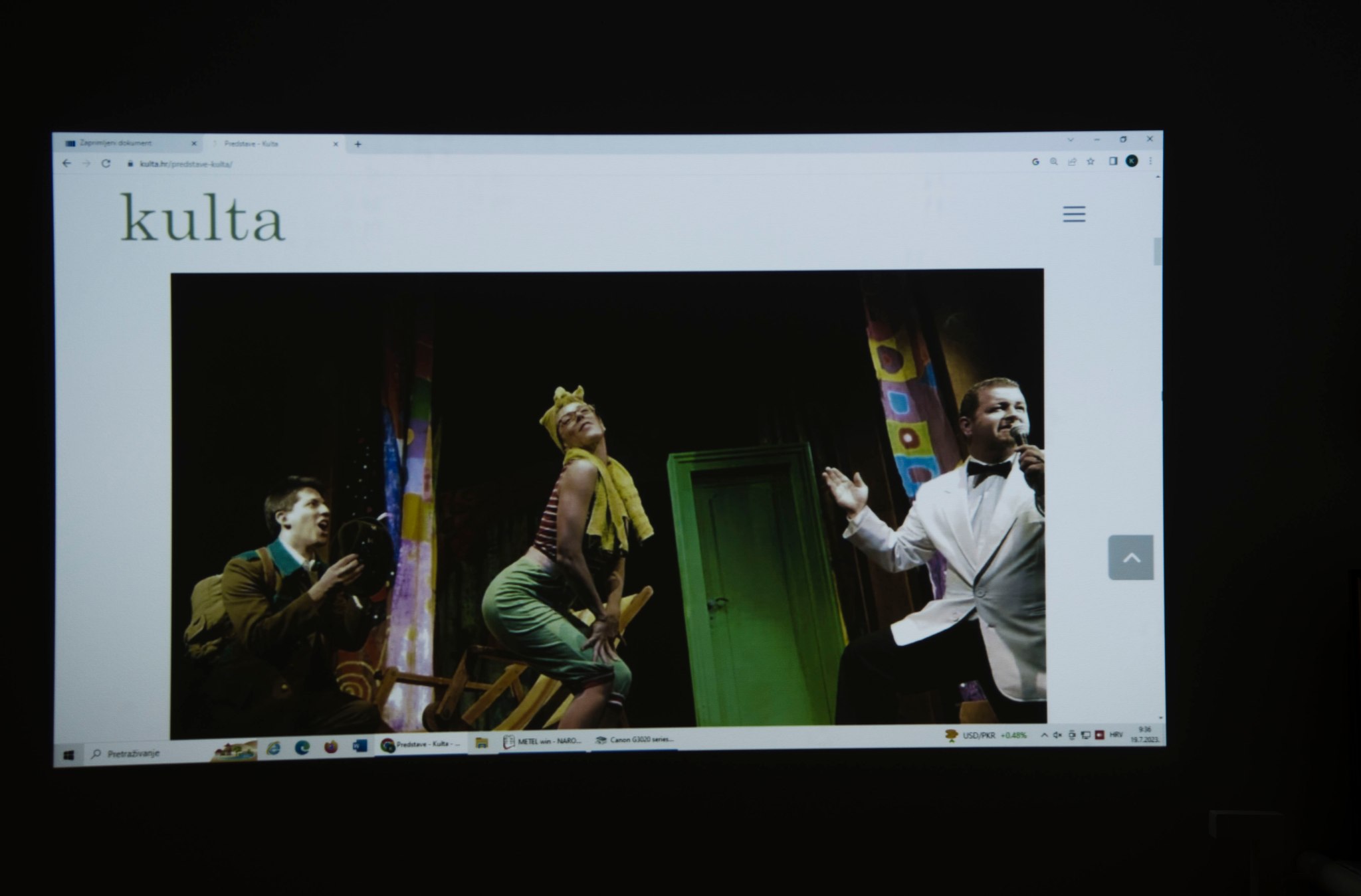Launch Firefox from taskbar

[331, 747]
